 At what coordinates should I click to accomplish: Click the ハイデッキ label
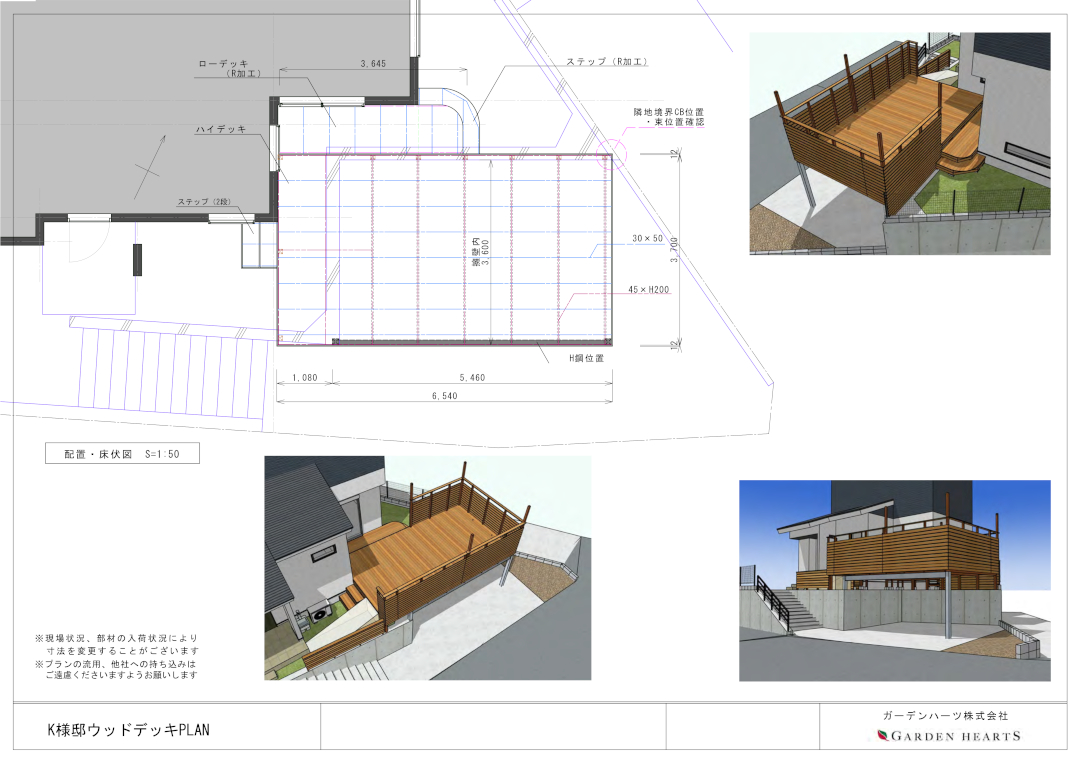(x=221, y=130)
